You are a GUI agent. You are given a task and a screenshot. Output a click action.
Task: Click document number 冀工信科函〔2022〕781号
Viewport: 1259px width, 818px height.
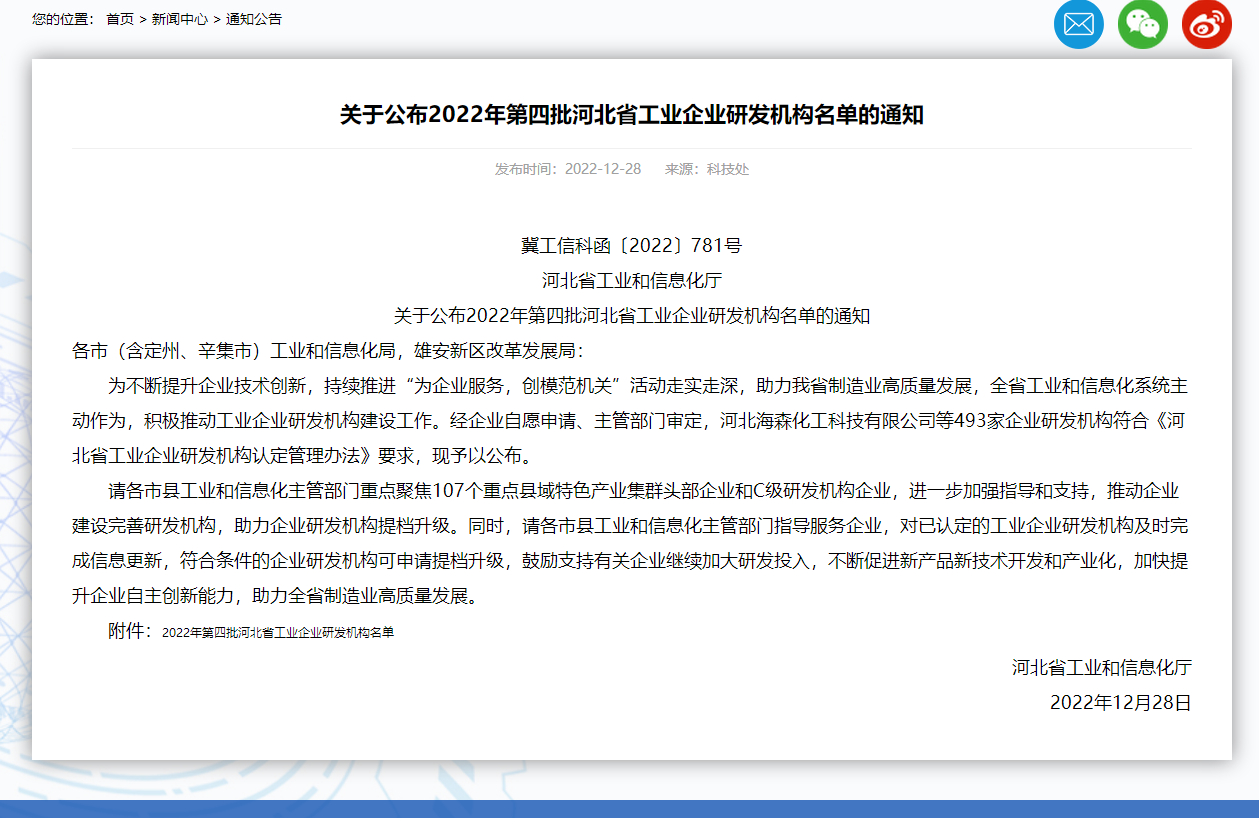coord(631,246)
